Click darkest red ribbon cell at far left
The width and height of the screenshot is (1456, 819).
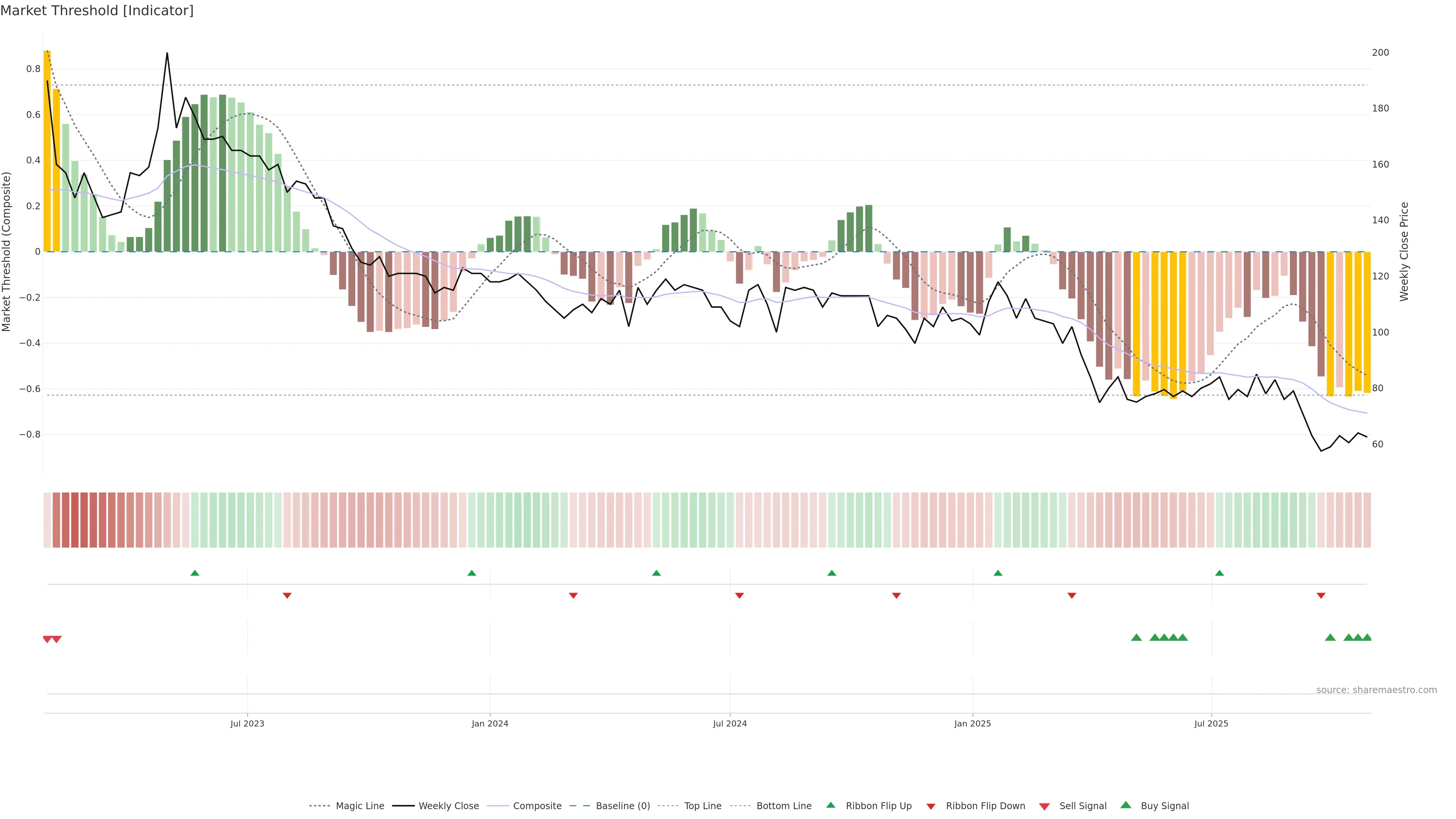tap(75, 519)
